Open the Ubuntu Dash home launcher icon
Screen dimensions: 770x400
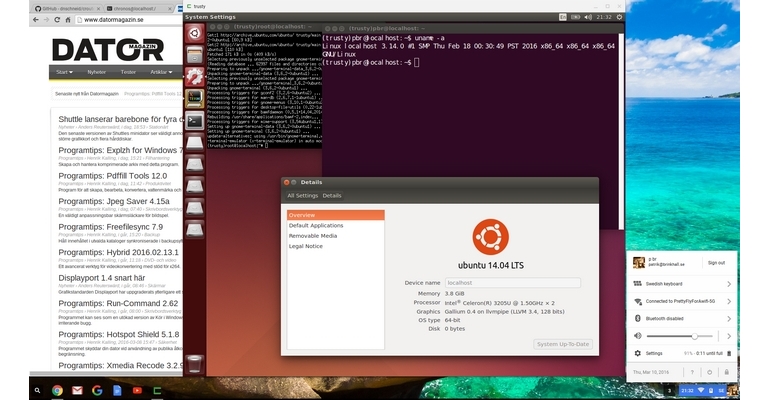(x=194, y=33)
